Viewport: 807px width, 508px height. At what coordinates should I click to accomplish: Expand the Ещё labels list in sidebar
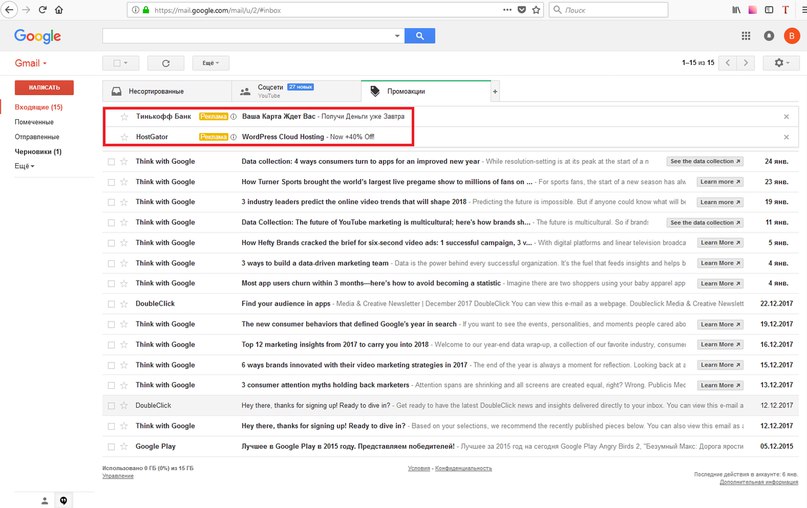24,166
